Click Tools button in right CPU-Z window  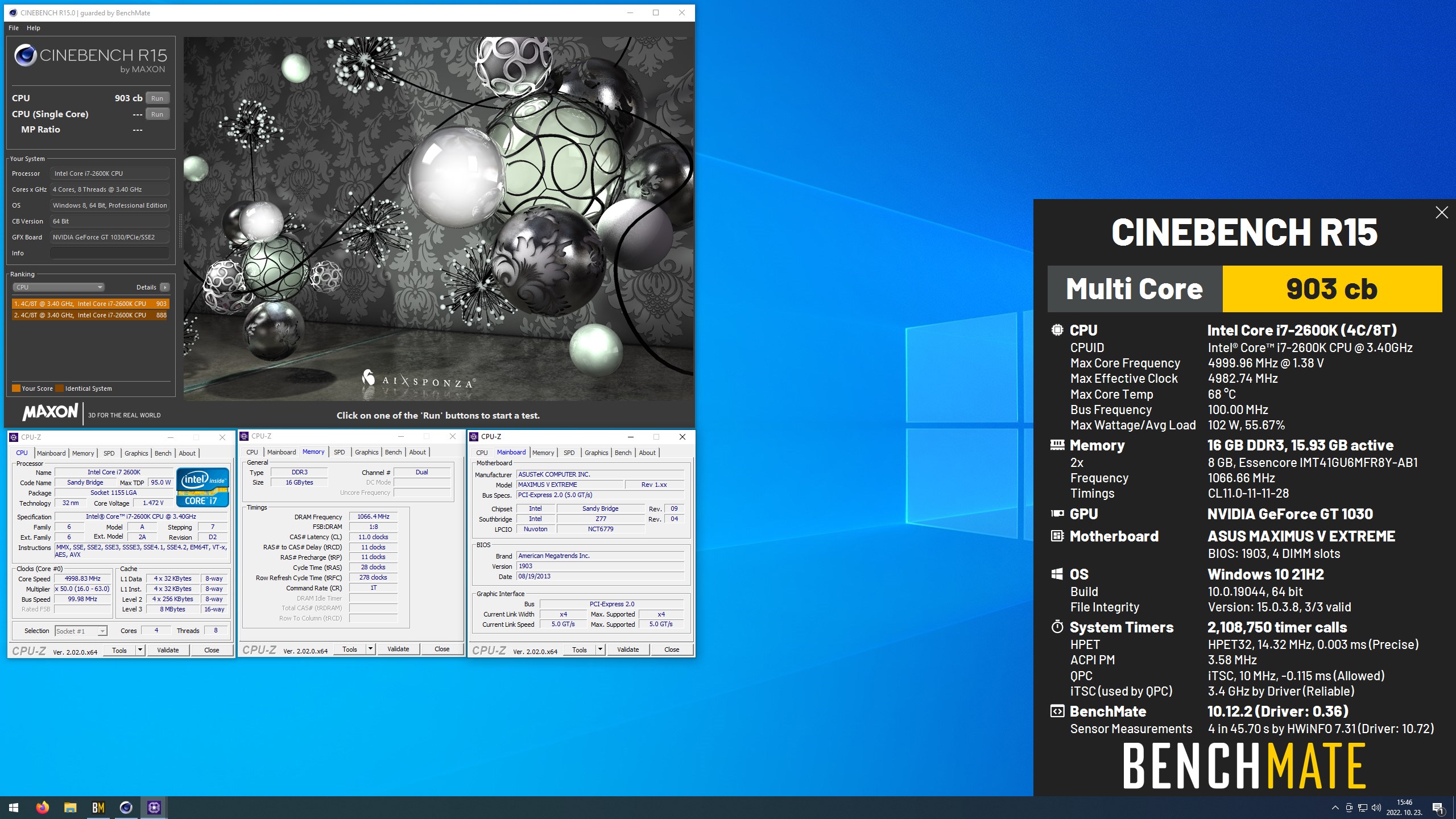(x=580, y=650)
